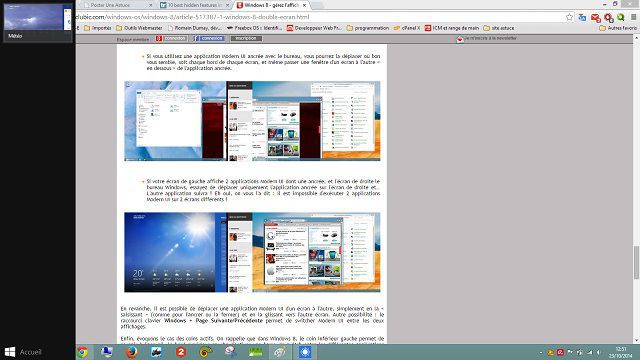The height and width of the screenshot is (360, 640).
Task: Close the 'Windows 8 - gérez l'affich' tab
Action: (x=304, y=5)
